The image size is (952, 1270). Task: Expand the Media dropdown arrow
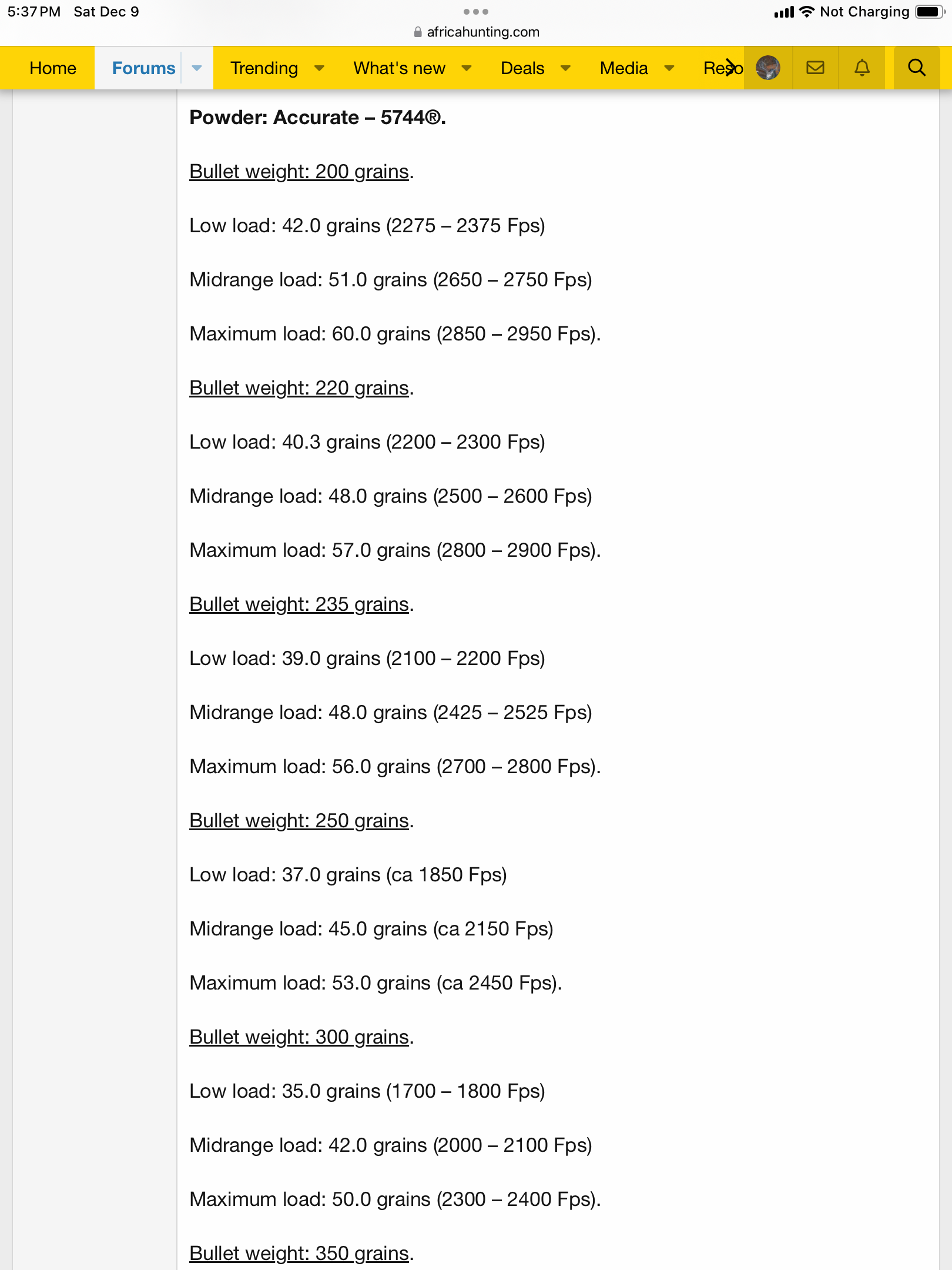[669, 68]
